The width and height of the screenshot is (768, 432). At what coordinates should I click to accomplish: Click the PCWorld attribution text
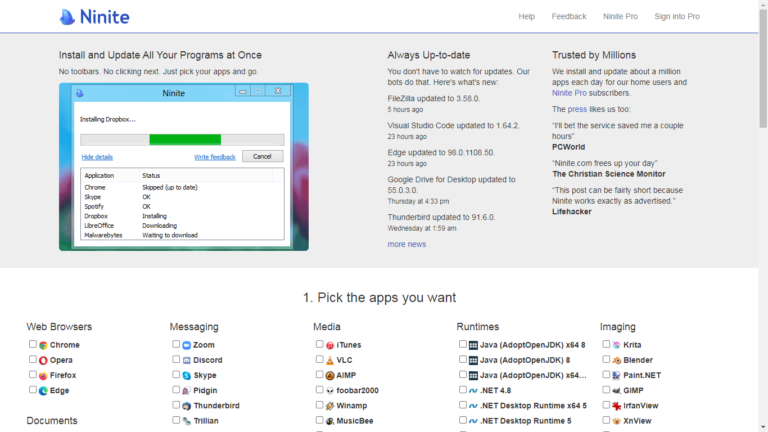pos(568,147)
